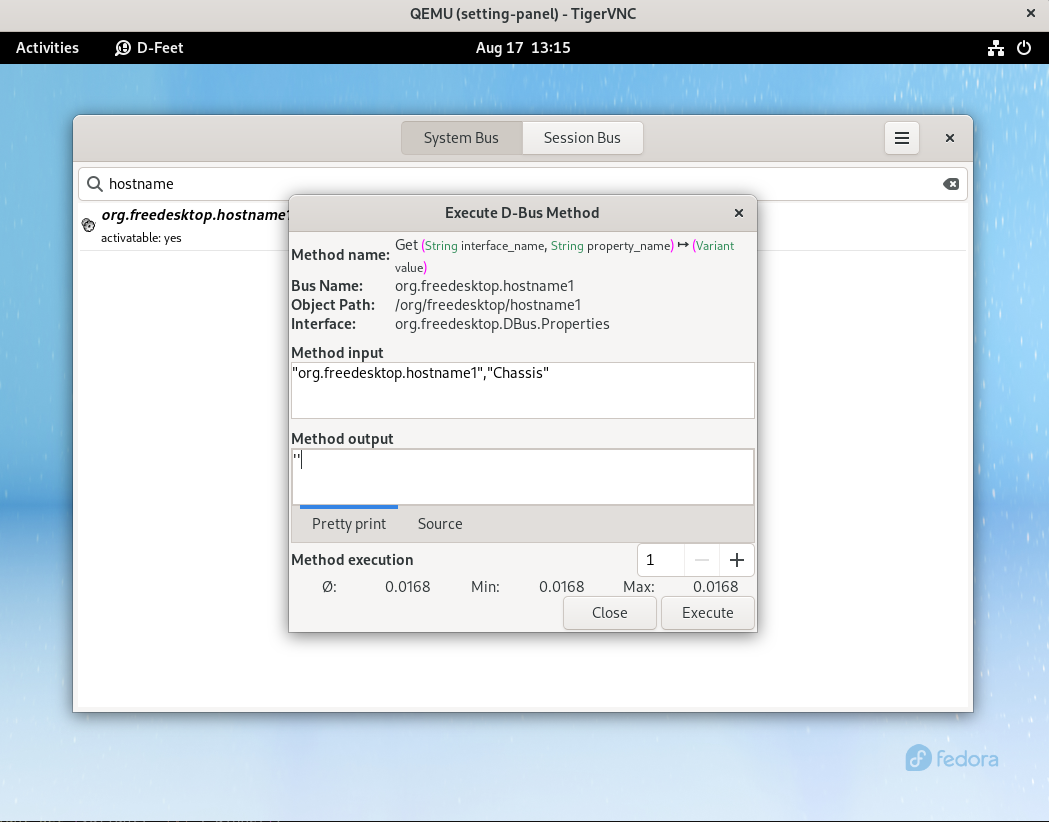1049x822 pixels.
Task: Click the average Ø execution time value
Action: pyautogui.click(x=407, y=587)
